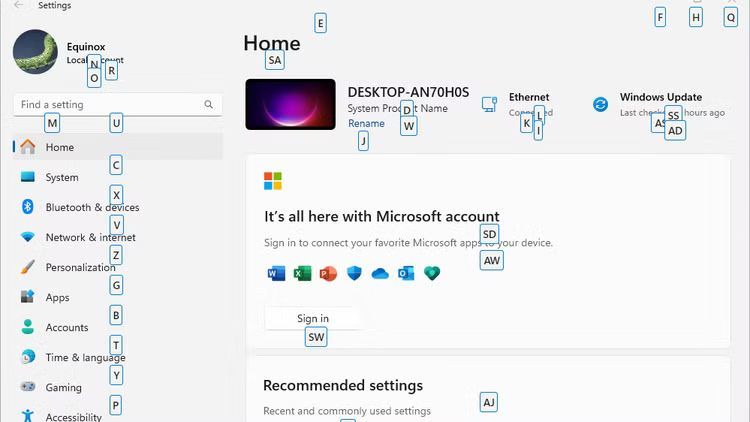750x422 pixels.
Task: Click the Bluetooth icon in sidebar
Action: [28, 206]
